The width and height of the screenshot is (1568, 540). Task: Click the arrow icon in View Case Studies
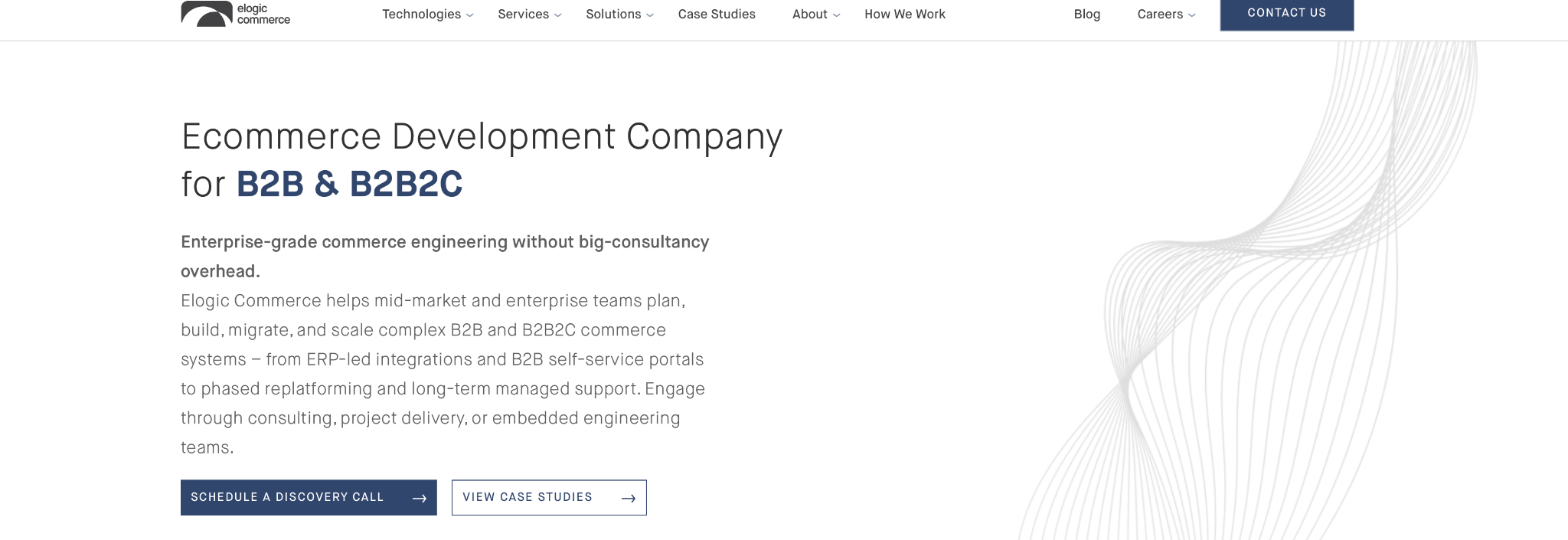(x=629, y=499)
